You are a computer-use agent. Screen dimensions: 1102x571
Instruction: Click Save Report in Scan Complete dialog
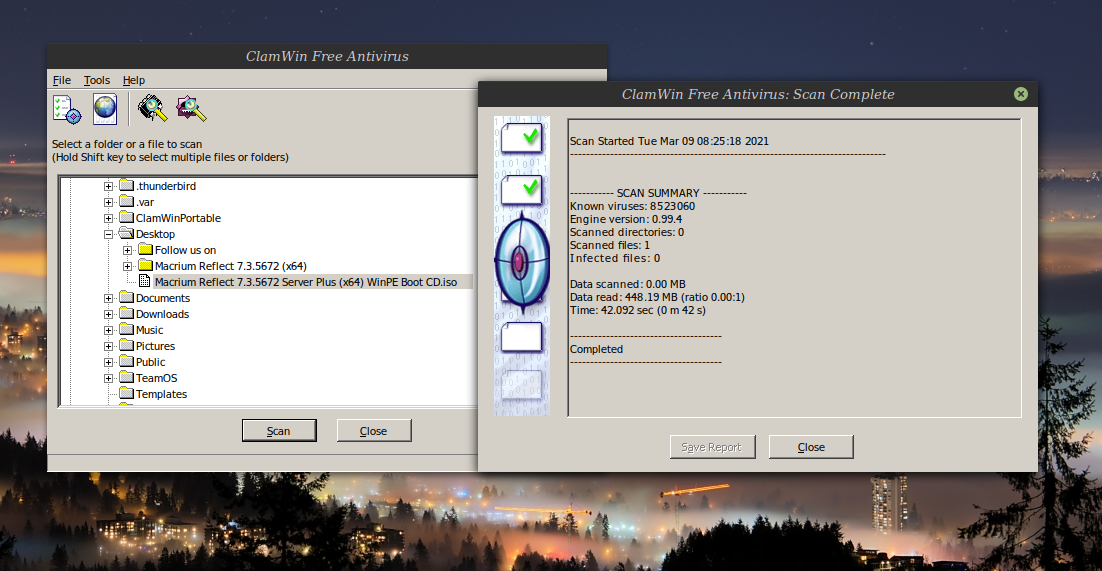click(x=713, y=447)
